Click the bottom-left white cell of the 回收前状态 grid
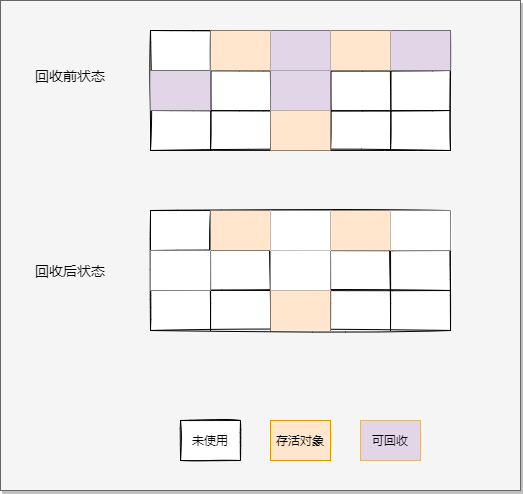The height and width of the screenshot is (494, 523). [180, 130]
